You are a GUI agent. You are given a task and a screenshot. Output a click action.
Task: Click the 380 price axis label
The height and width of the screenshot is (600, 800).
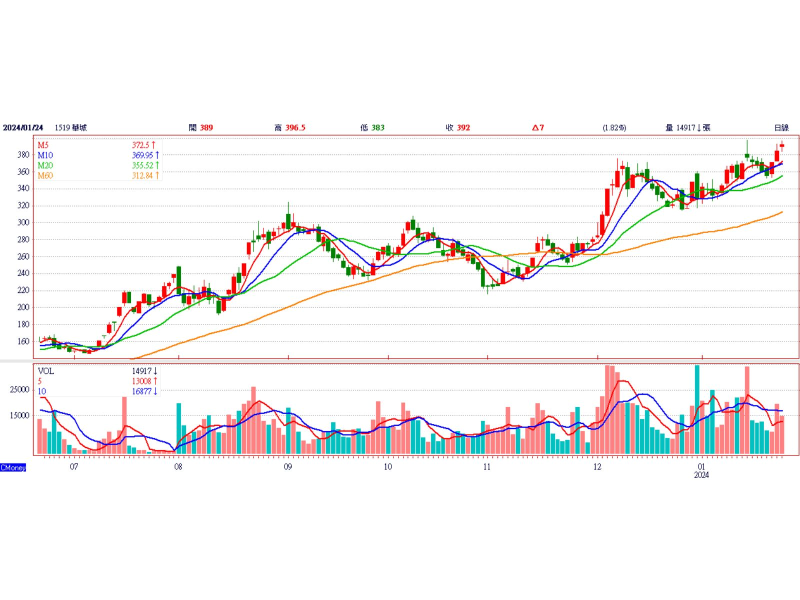click(x=22, y=155)
